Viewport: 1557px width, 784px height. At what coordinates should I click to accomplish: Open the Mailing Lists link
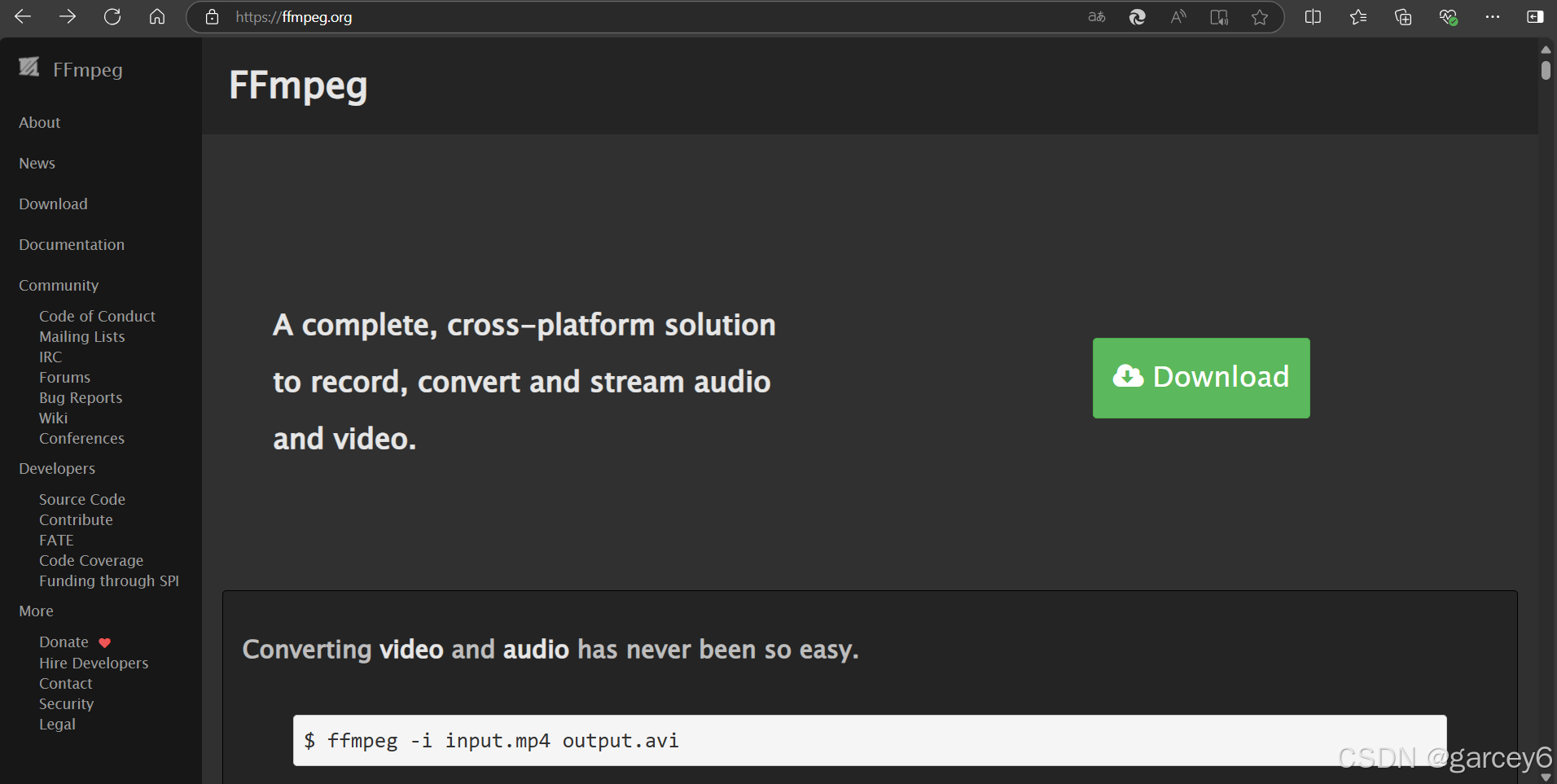[82, 336]
